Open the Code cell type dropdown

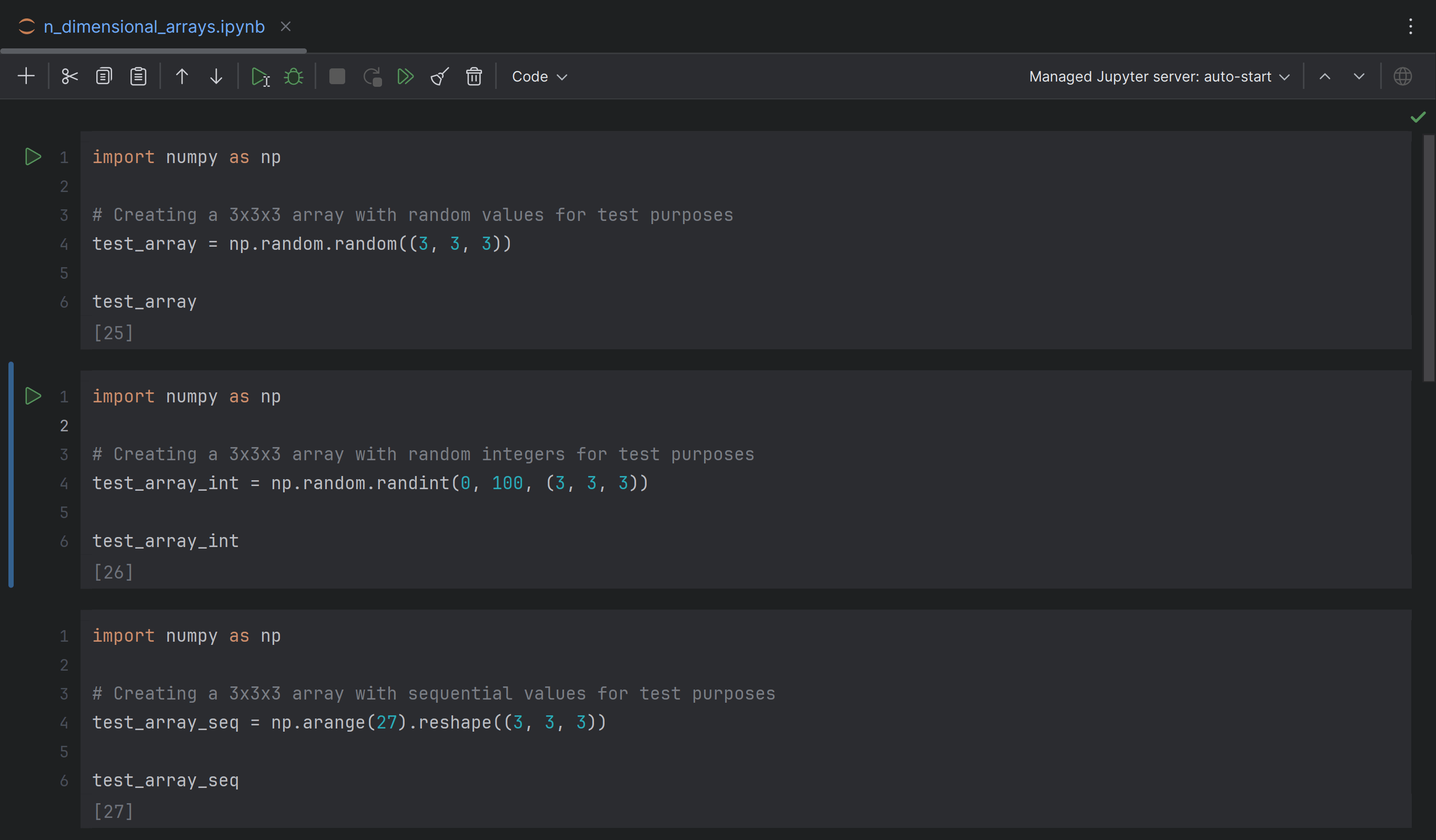[539, 76]
